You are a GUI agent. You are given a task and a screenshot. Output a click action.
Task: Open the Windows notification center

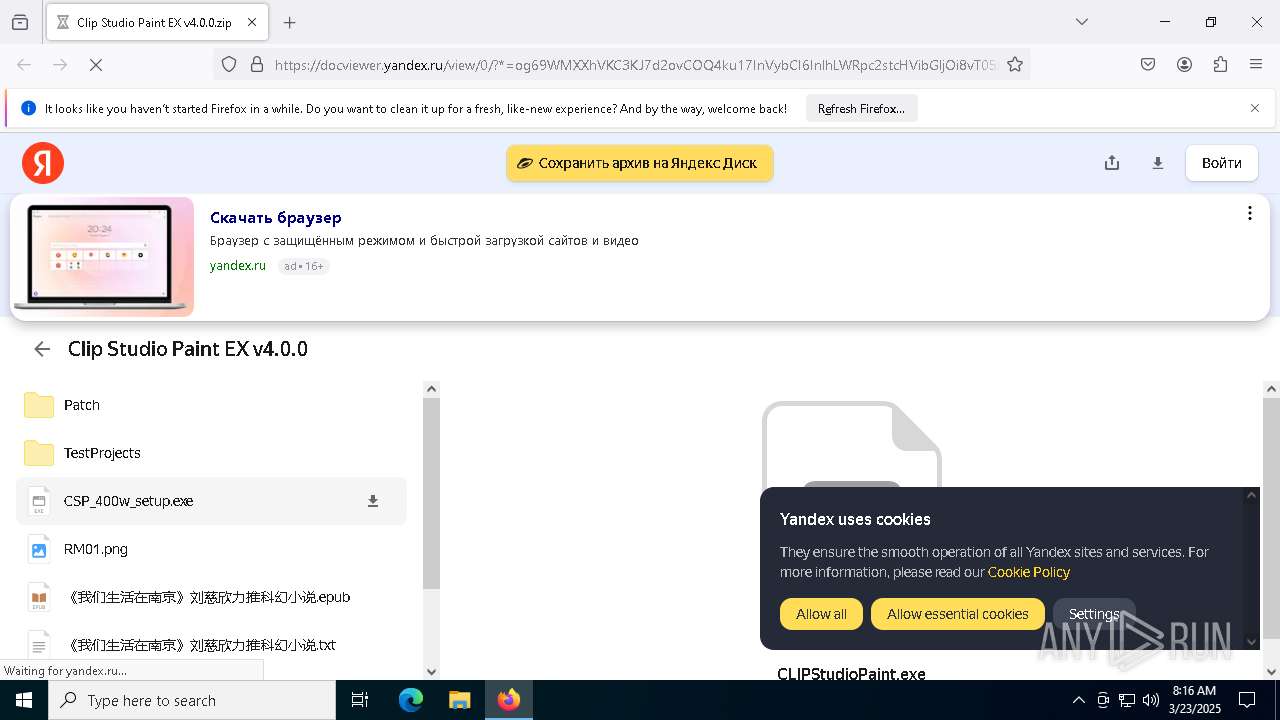tap(1247, 700)
